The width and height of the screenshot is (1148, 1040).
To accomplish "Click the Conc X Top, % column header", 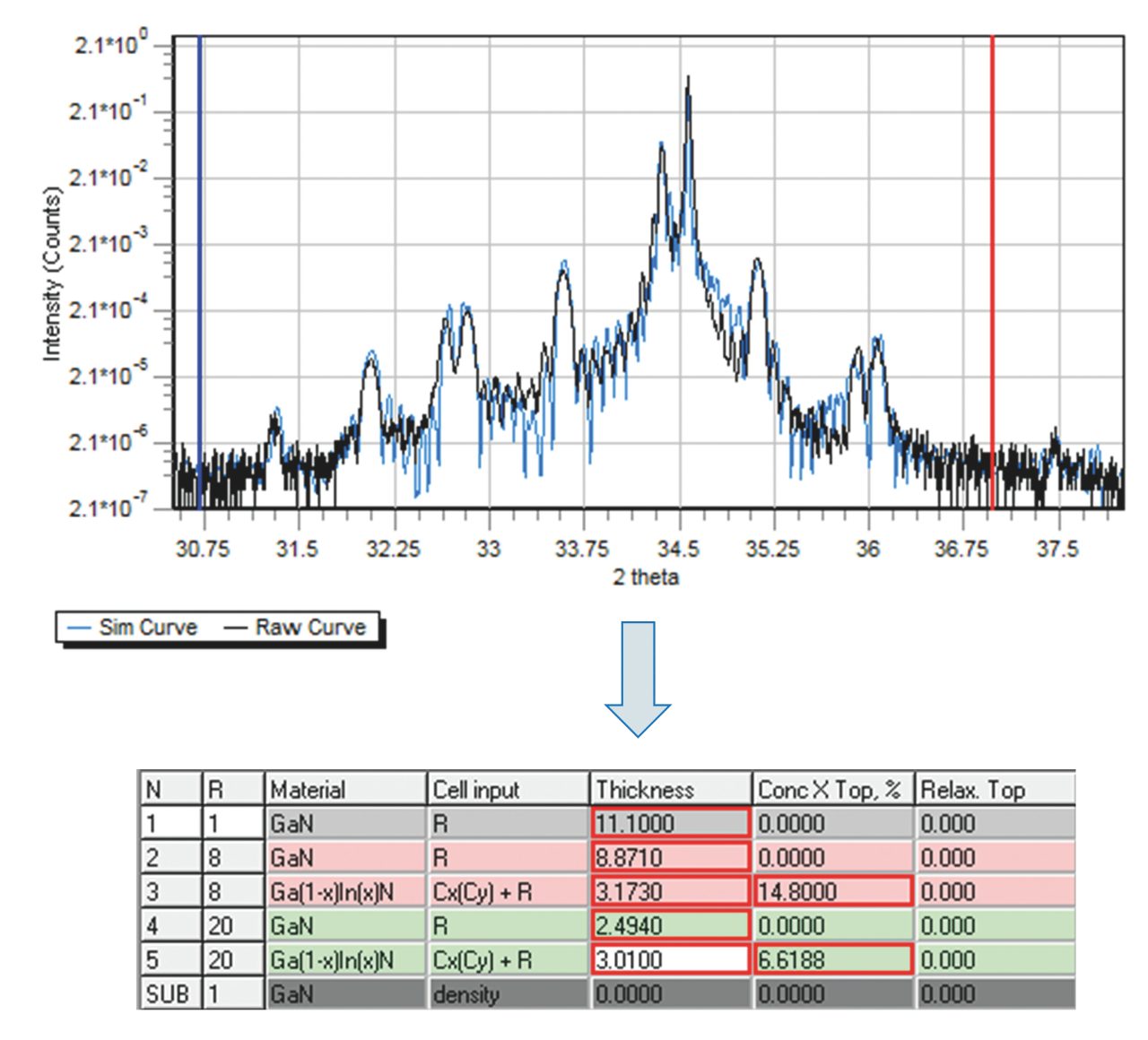I will (831, 789).
